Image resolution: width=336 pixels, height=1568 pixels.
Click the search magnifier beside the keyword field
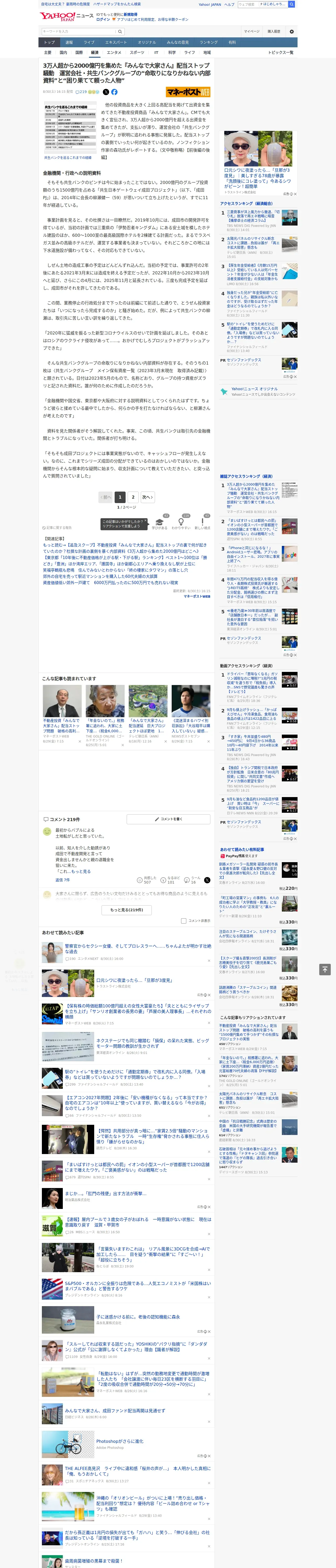tap(120, 32)
